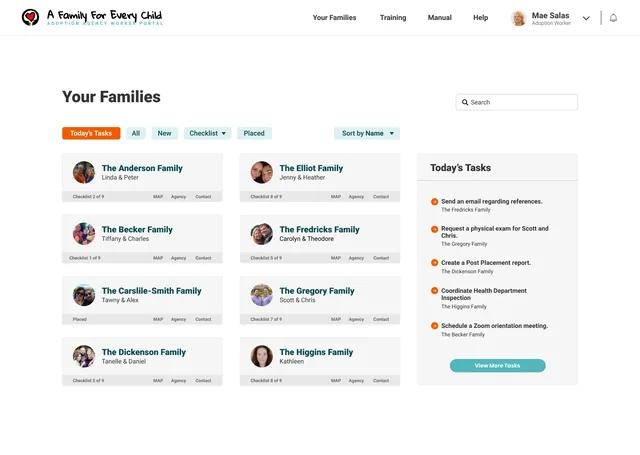This screenshot has width=640, height=455.
Task: Open task Request a physical exam
Action: [495, 232]
